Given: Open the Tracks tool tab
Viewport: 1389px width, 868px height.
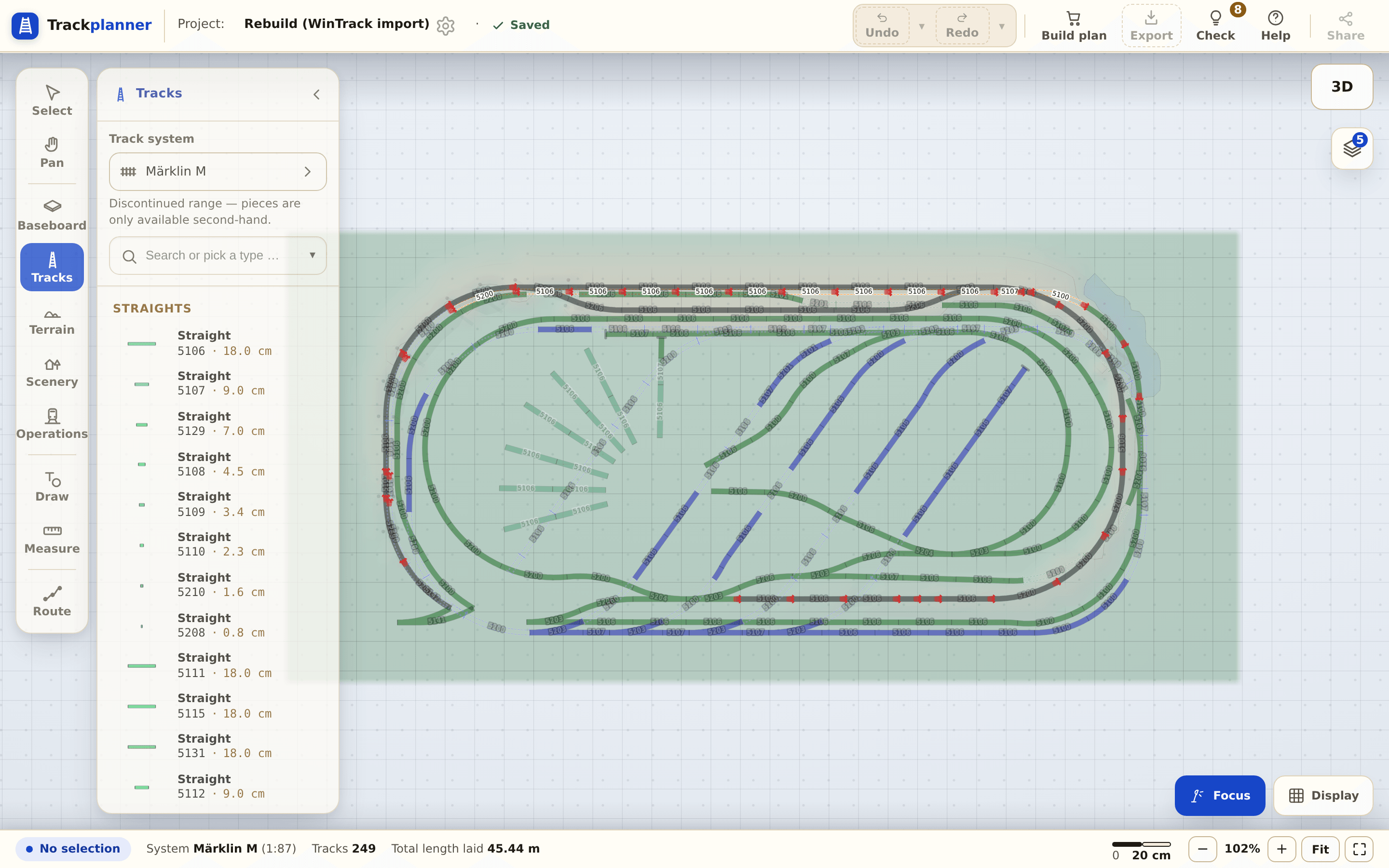Looking at the screenshot, I should tap(52, 268).
